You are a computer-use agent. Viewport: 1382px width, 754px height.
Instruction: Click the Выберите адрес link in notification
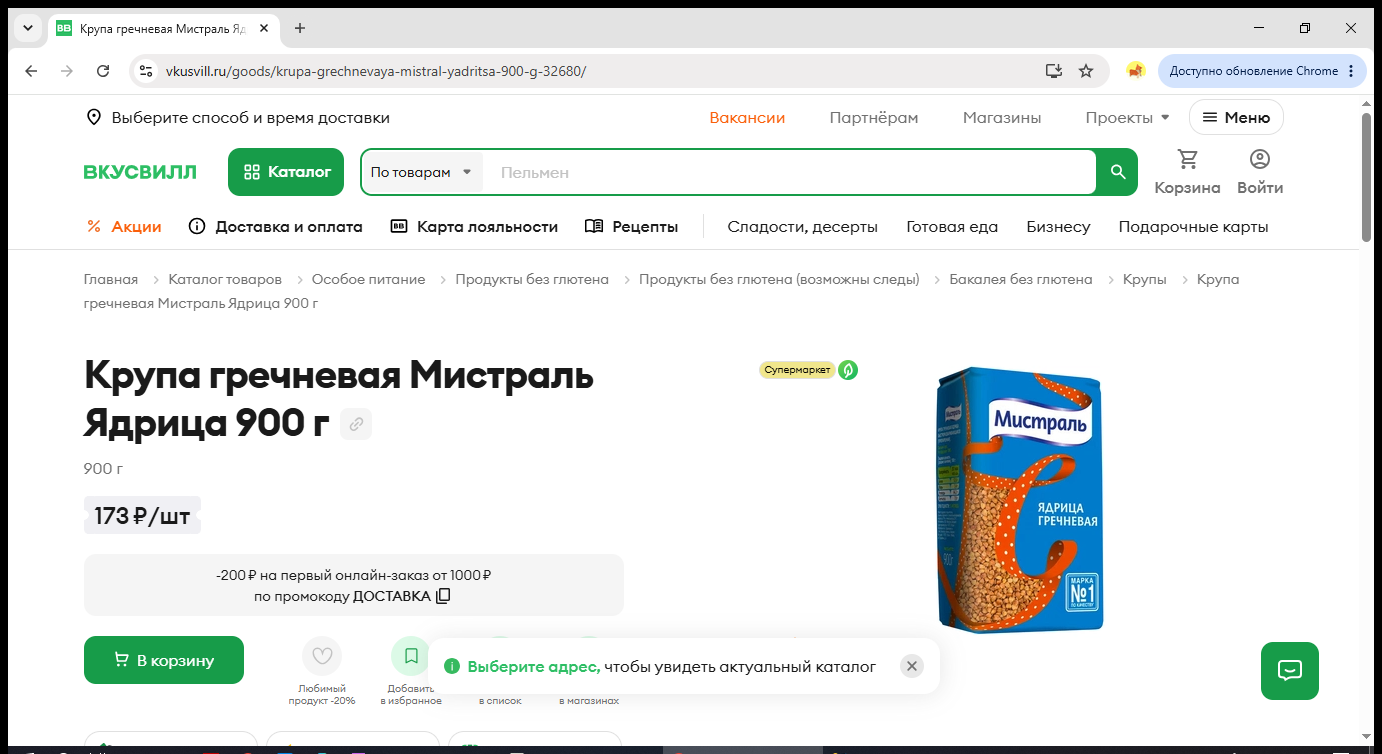534,666
